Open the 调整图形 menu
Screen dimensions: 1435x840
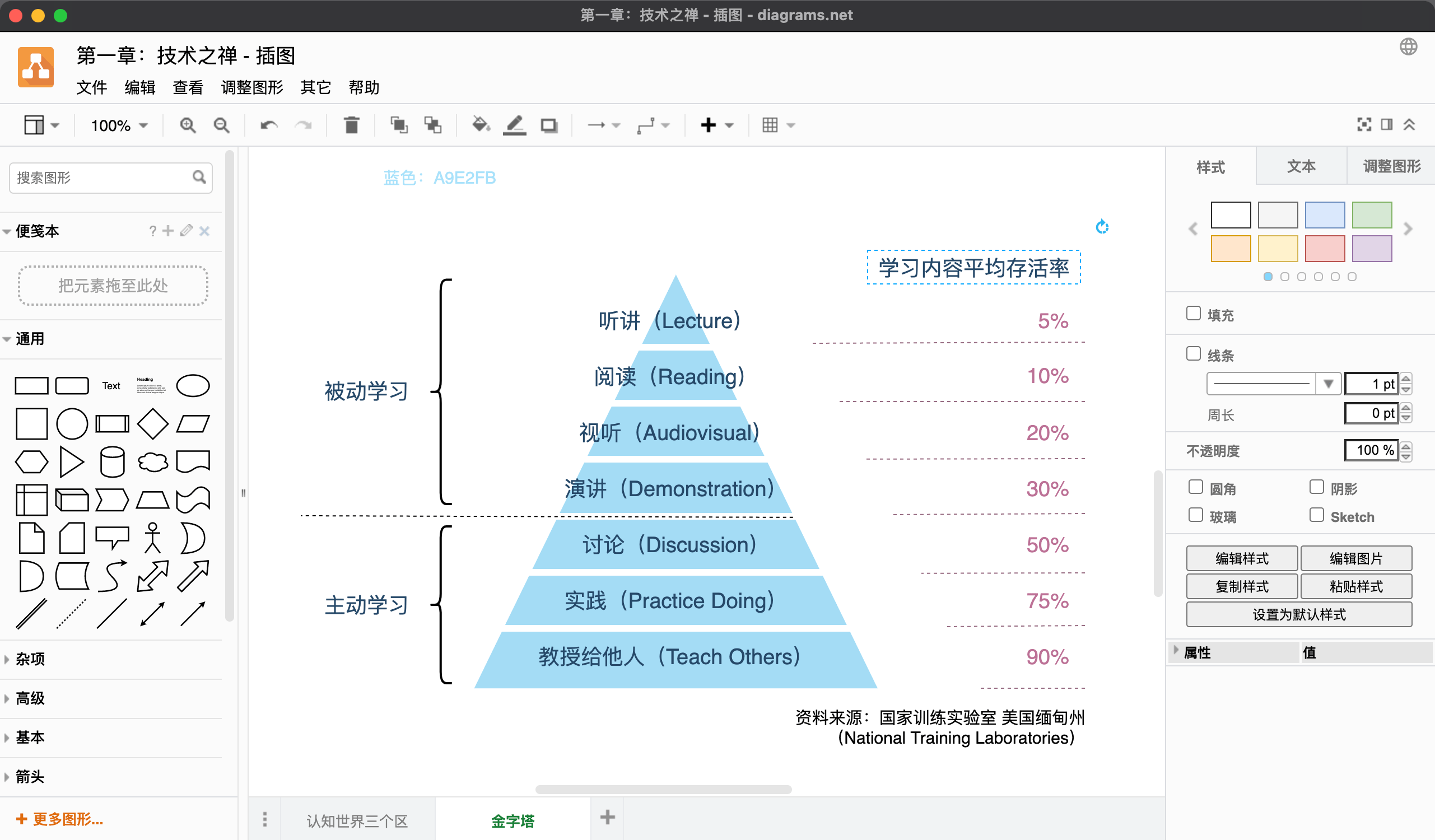tap(251, 88)
